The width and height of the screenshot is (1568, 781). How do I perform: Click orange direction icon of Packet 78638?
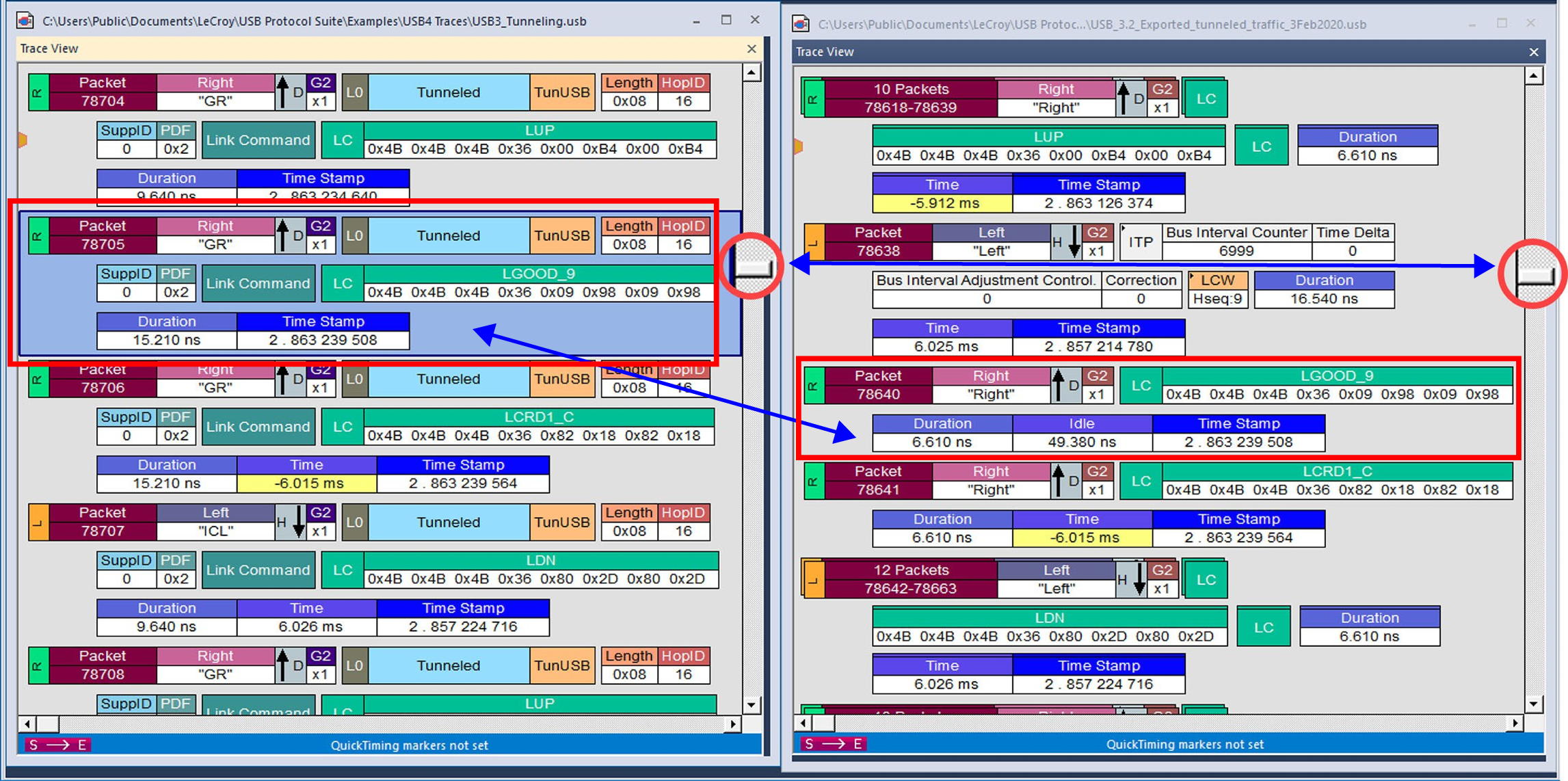814,242
